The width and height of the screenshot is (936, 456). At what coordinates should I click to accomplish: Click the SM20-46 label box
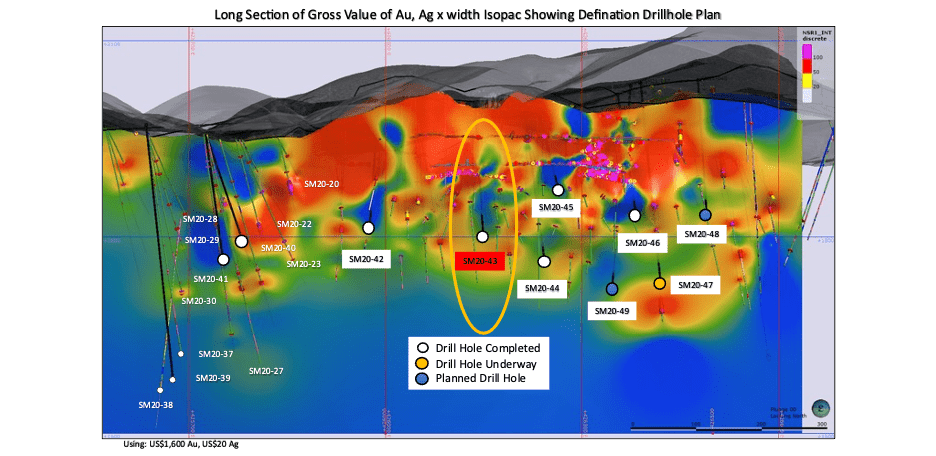(x=642, y=243)
